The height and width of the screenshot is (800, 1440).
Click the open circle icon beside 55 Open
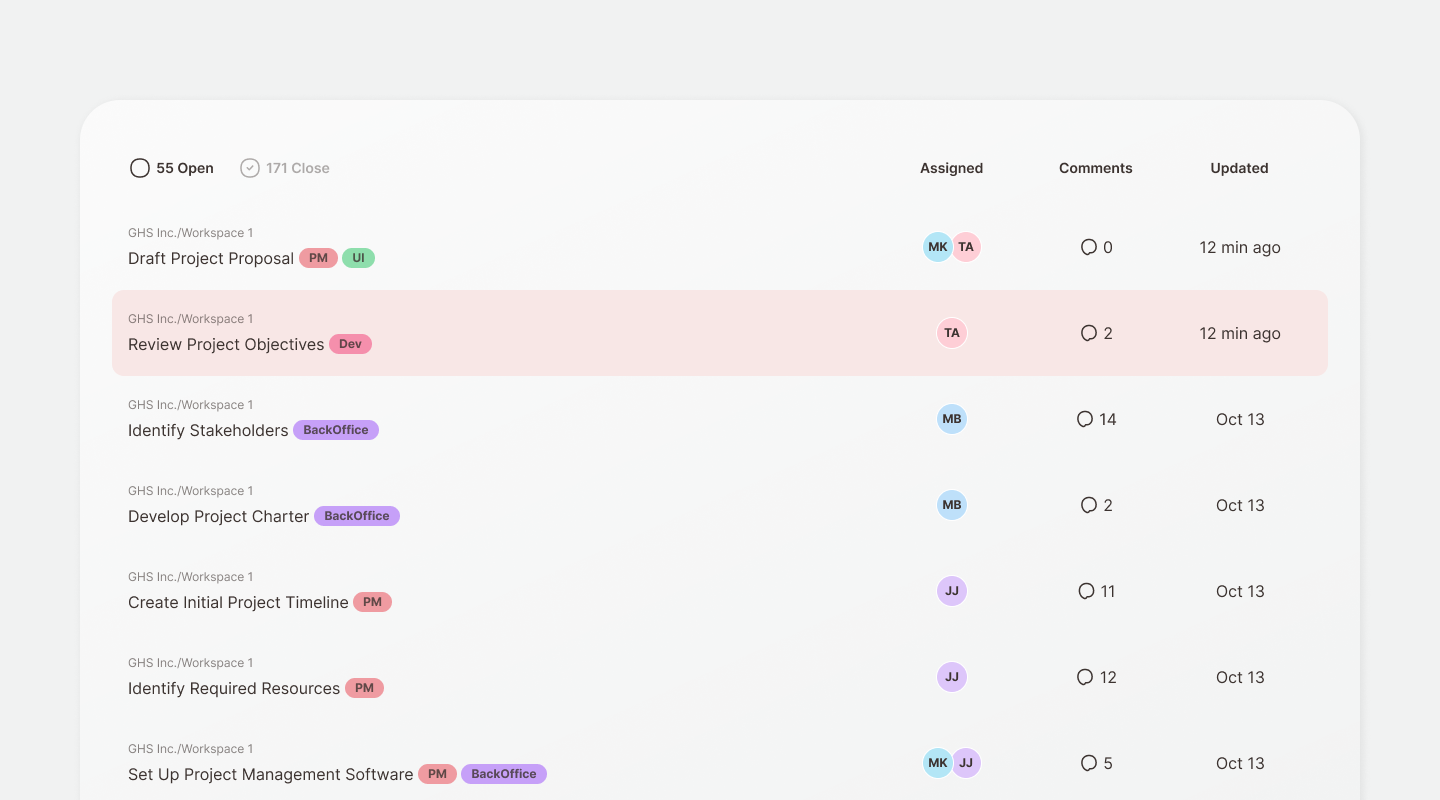point(140,168)
